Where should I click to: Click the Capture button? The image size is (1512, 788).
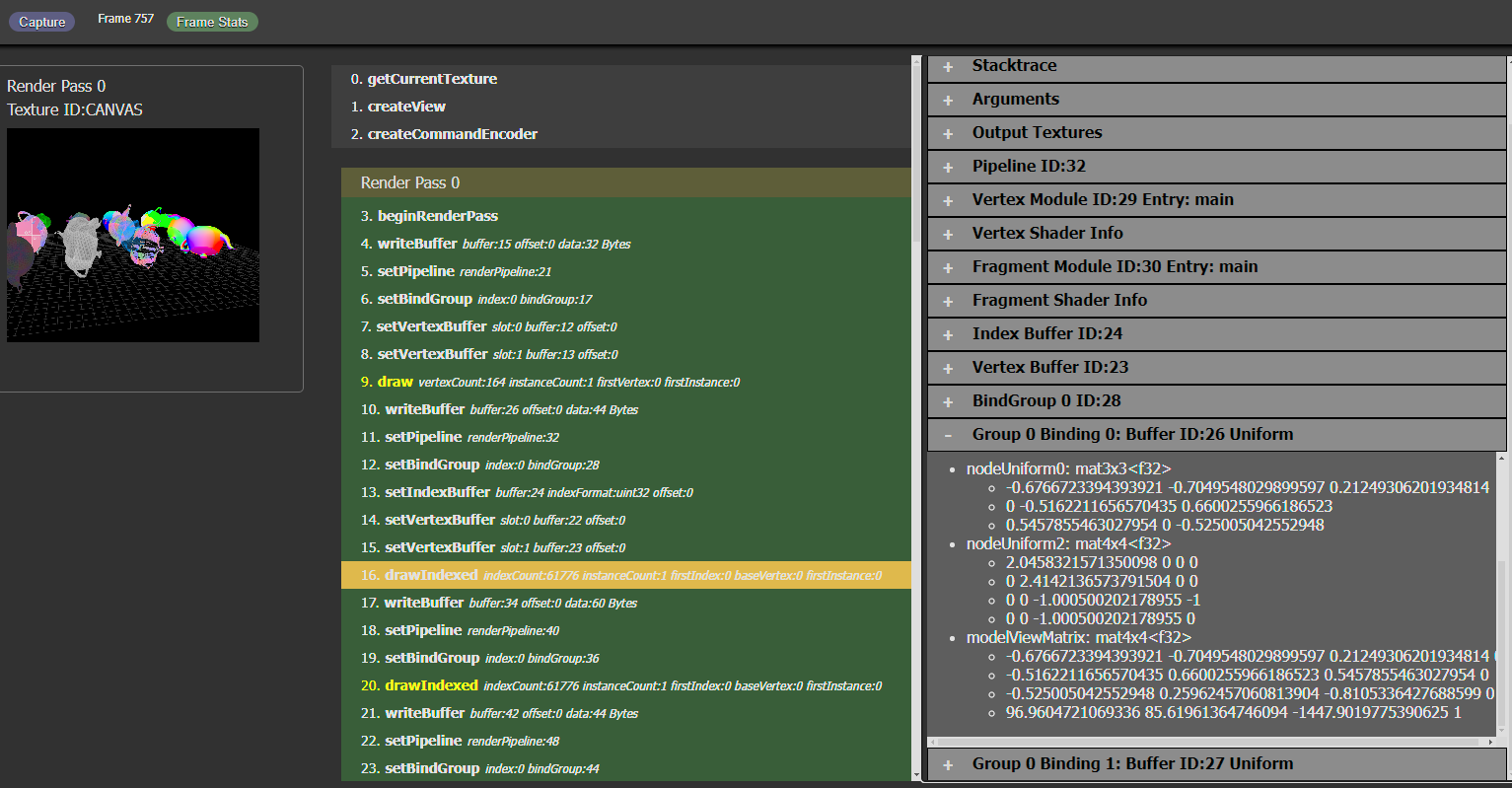41,22
